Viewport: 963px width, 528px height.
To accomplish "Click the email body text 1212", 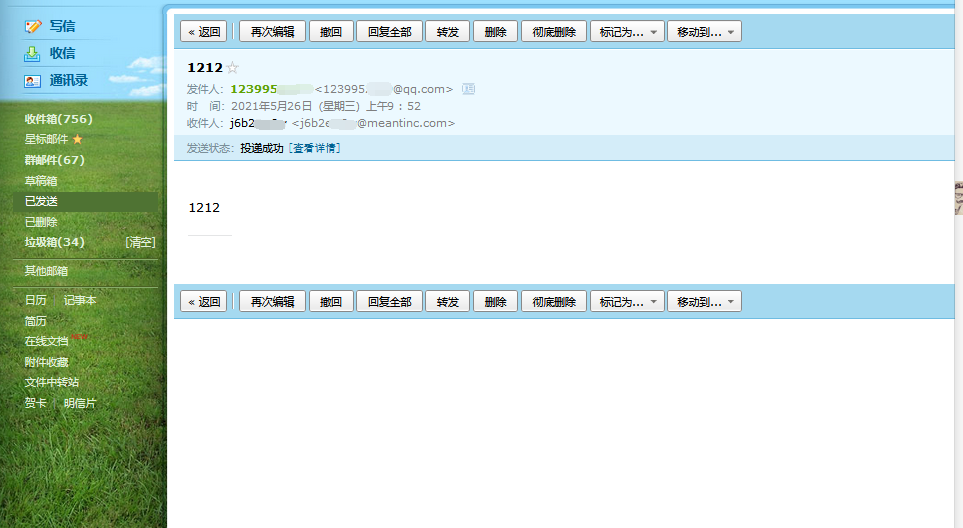I will click(204, 208).
